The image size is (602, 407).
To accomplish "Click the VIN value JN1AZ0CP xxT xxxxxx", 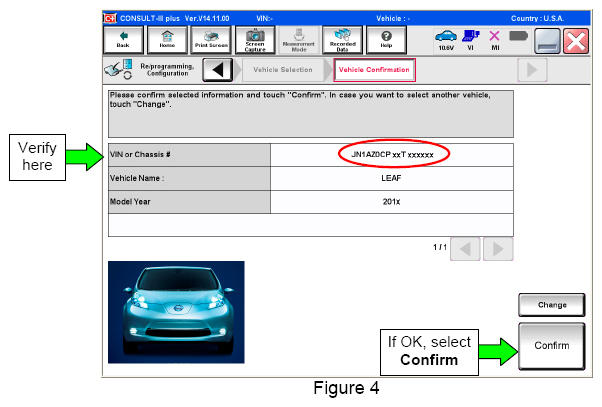I will click(392, 155).
